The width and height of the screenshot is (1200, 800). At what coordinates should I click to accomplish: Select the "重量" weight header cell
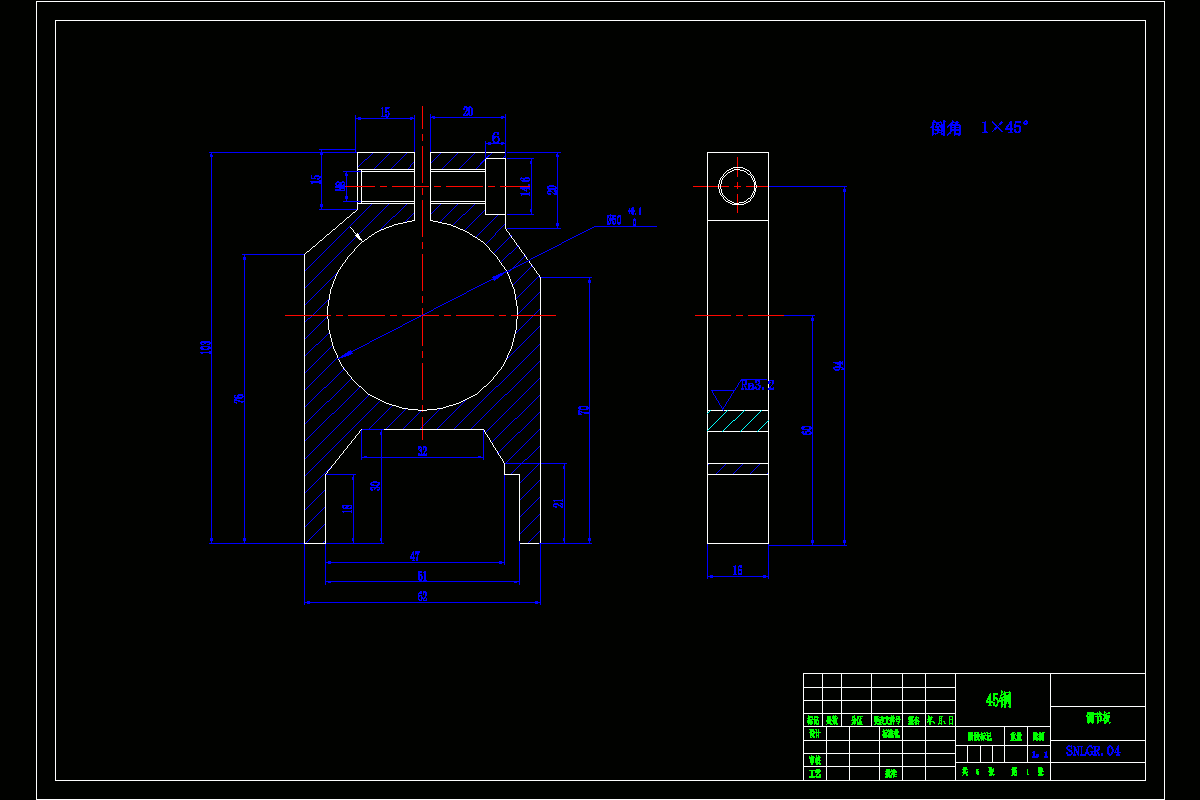pyautogui.click(x=1016, y=736)
